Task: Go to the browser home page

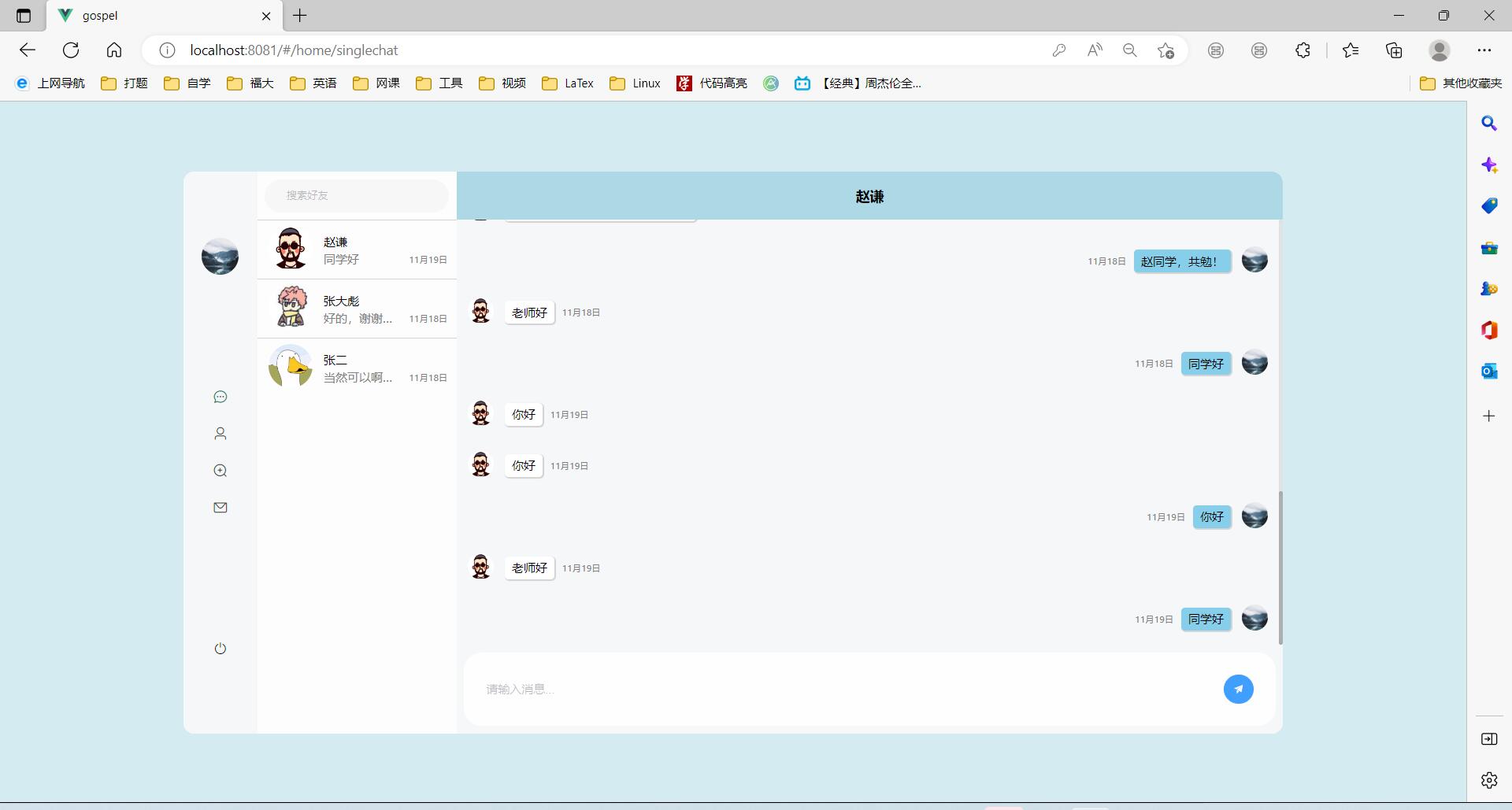Action: [x=114, y=50]
